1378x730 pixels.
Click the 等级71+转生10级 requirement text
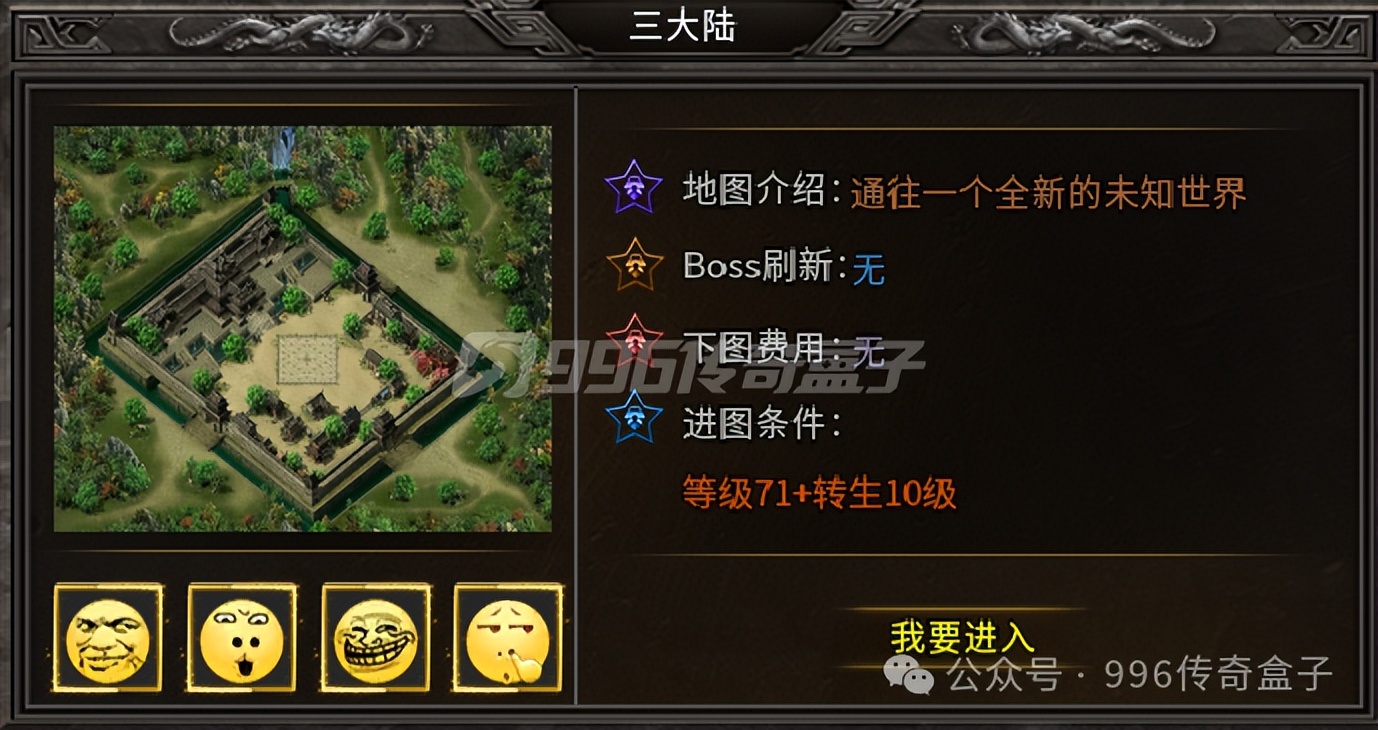click(819, 492)
